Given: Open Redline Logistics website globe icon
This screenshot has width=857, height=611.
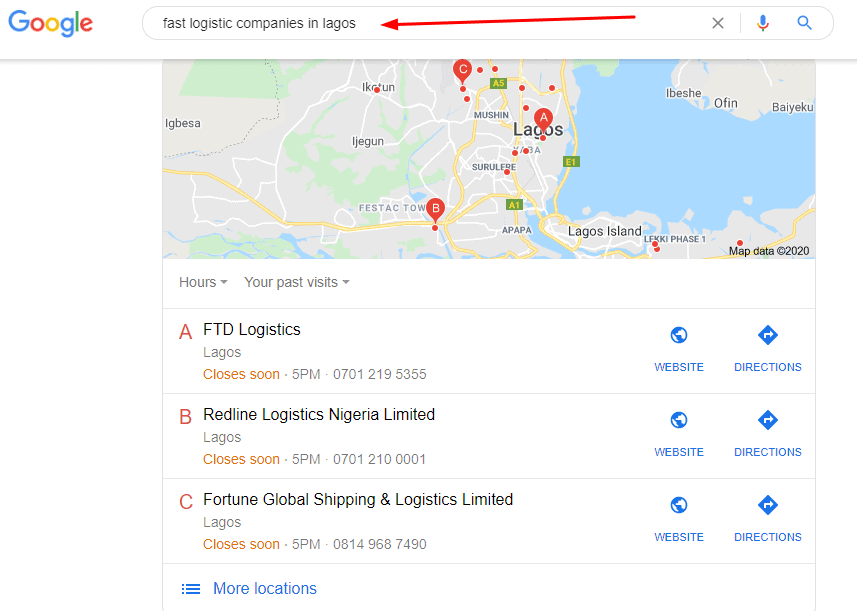Looking at the screenshot, I should (679, 421).
